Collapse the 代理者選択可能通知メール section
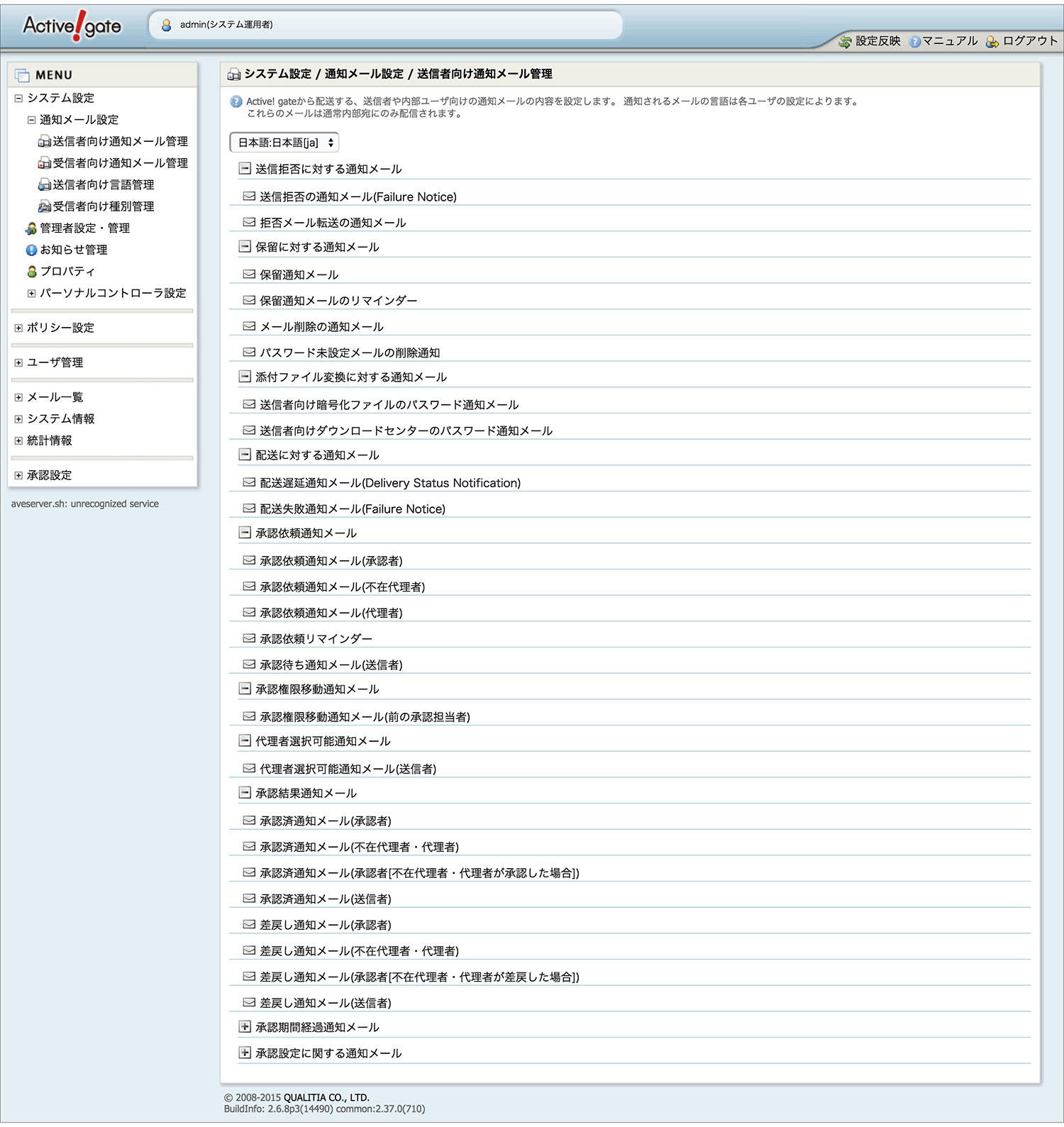Viewport: 1064px width, 1127px height. (245, 740)
